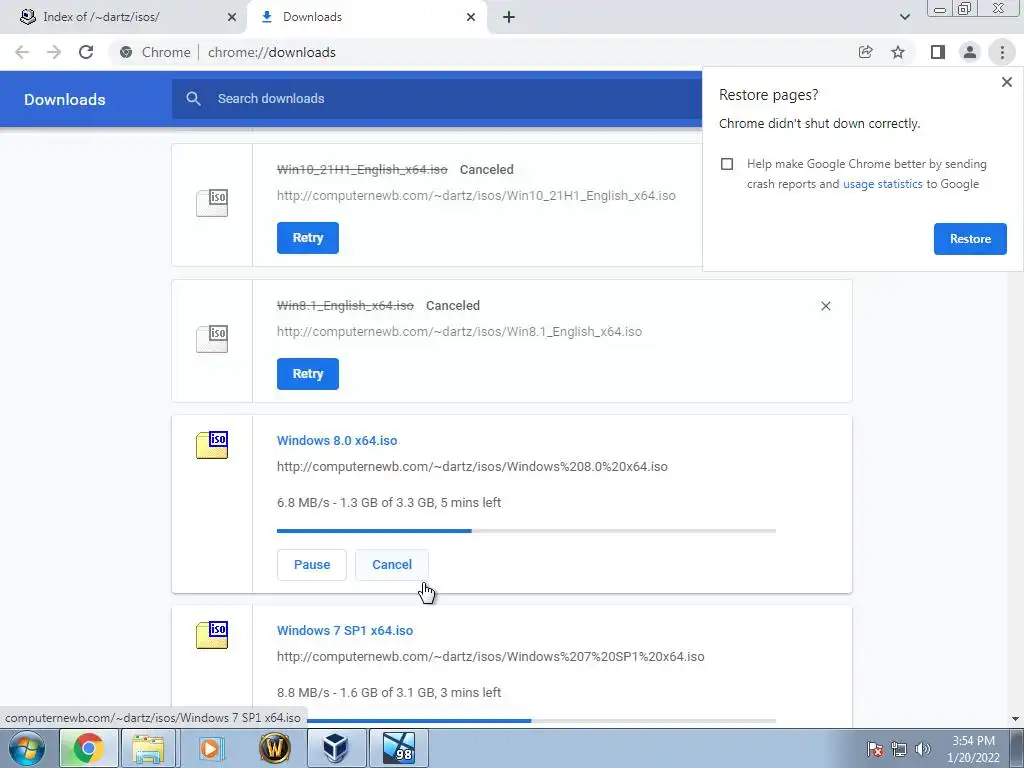Click the browser forward arrow
Screen dimensions: 1024x768
(x=54, y=52)
